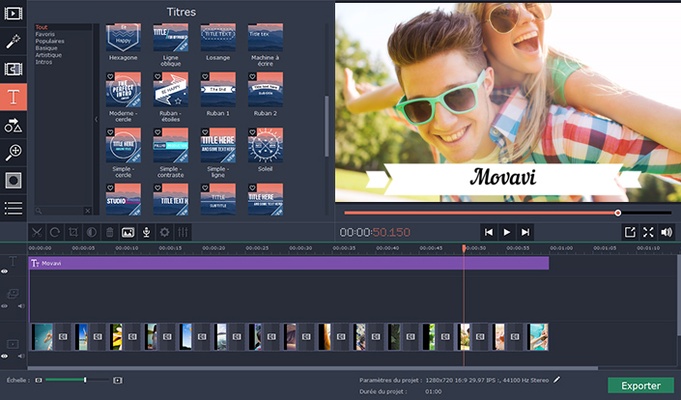Click the Échelle timeline zoom slider

(x=77, y=380)
